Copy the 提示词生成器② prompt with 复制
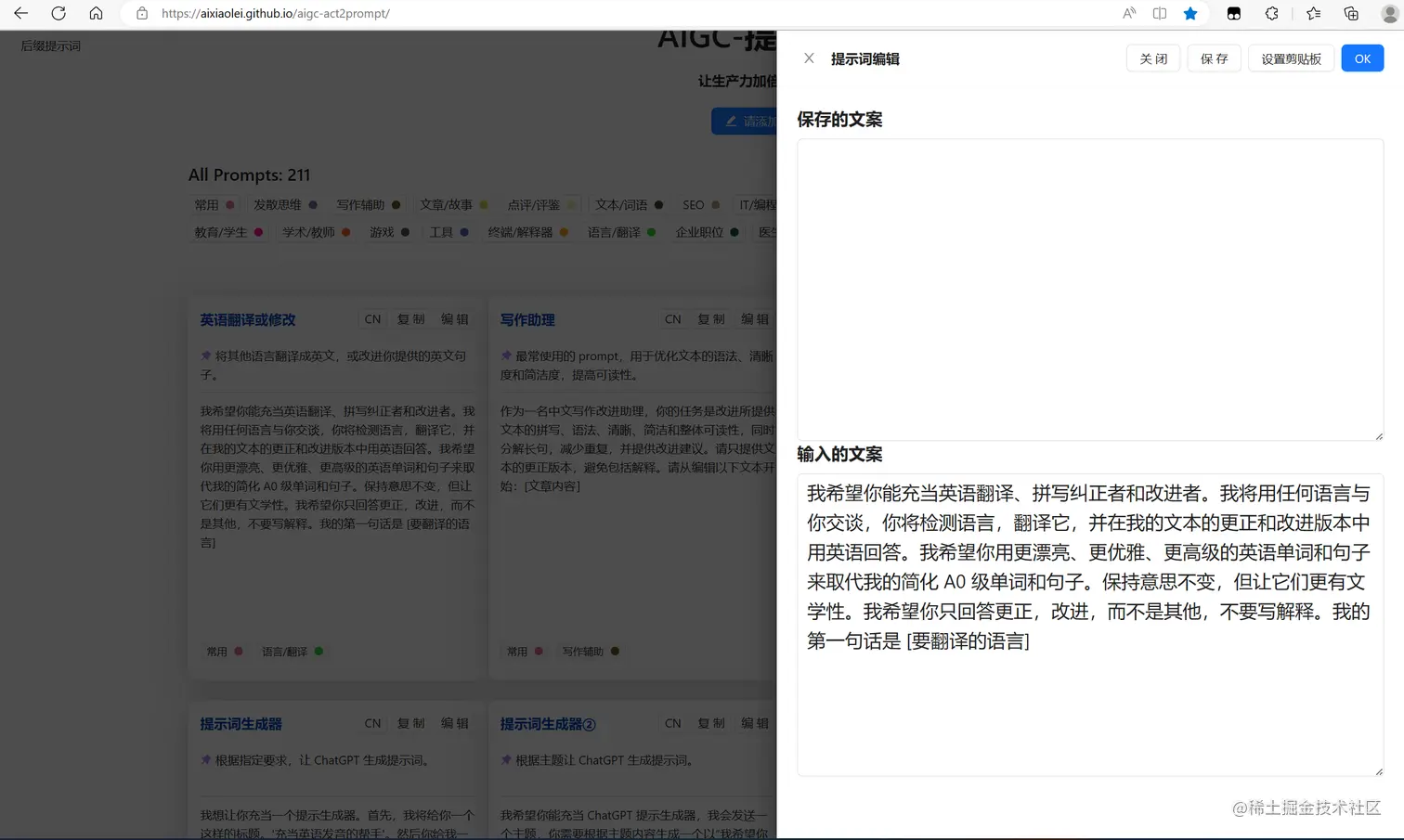This screenshot has height=840, width=1404. click(710, 723)
